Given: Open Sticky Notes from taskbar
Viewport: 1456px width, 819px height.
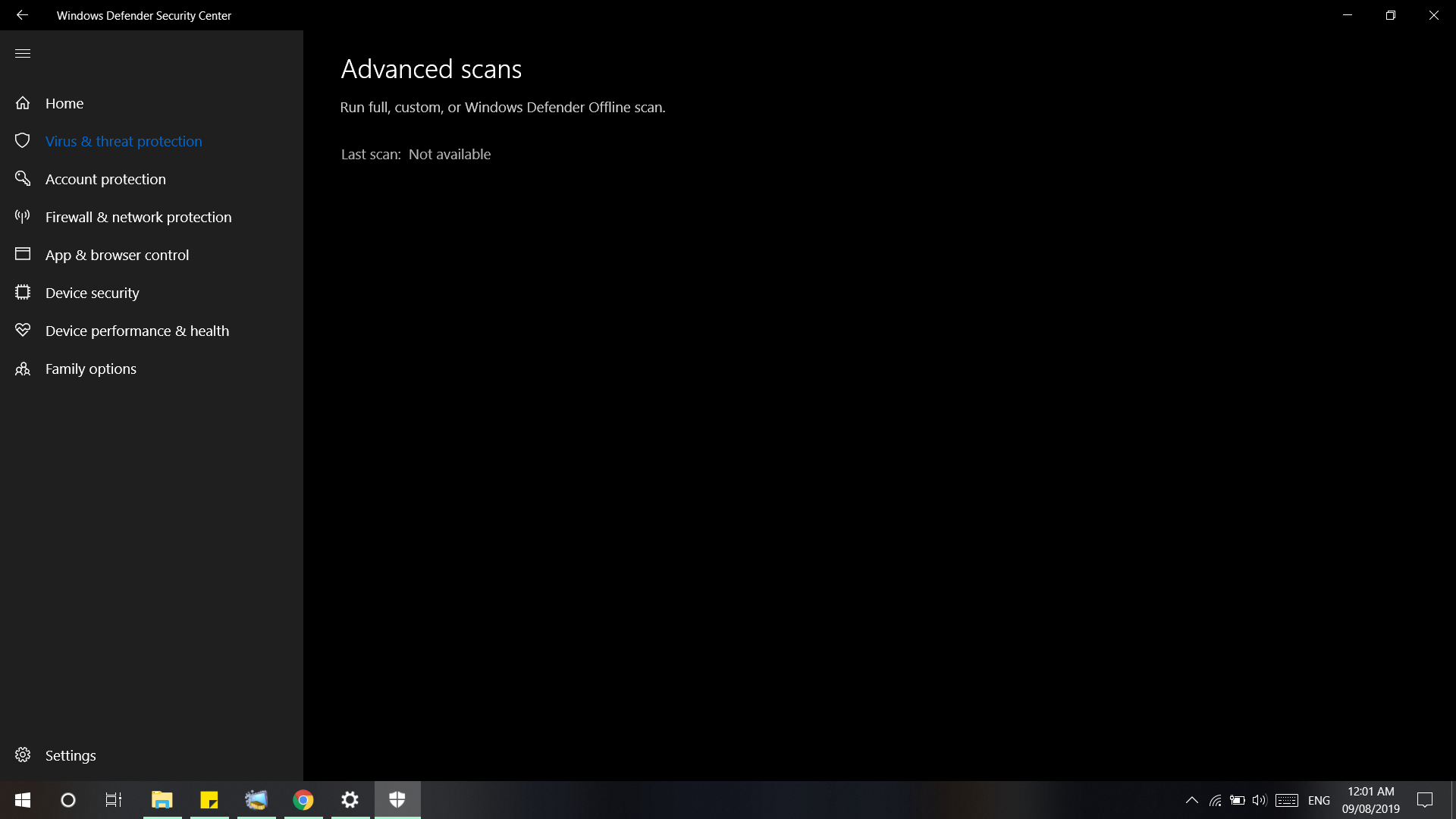Looking at the screenshot, I should pyautogui.click(x=209, y=800).
